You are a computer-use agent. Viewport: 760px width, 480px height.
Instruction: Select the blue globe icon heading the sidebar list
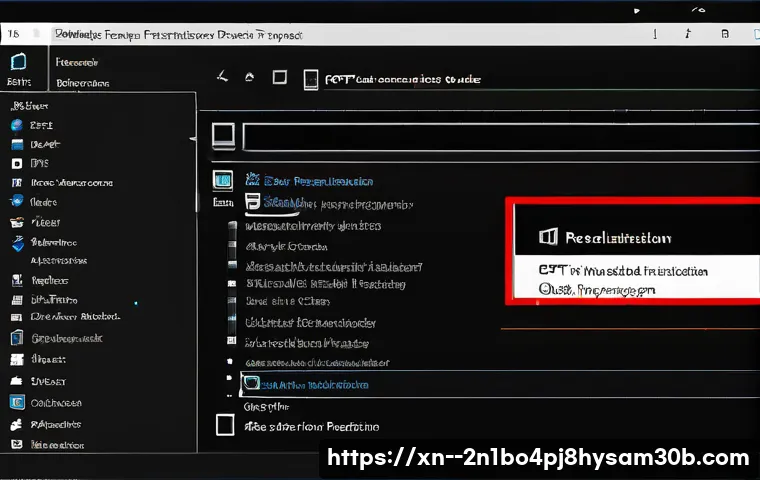(16, 125)
